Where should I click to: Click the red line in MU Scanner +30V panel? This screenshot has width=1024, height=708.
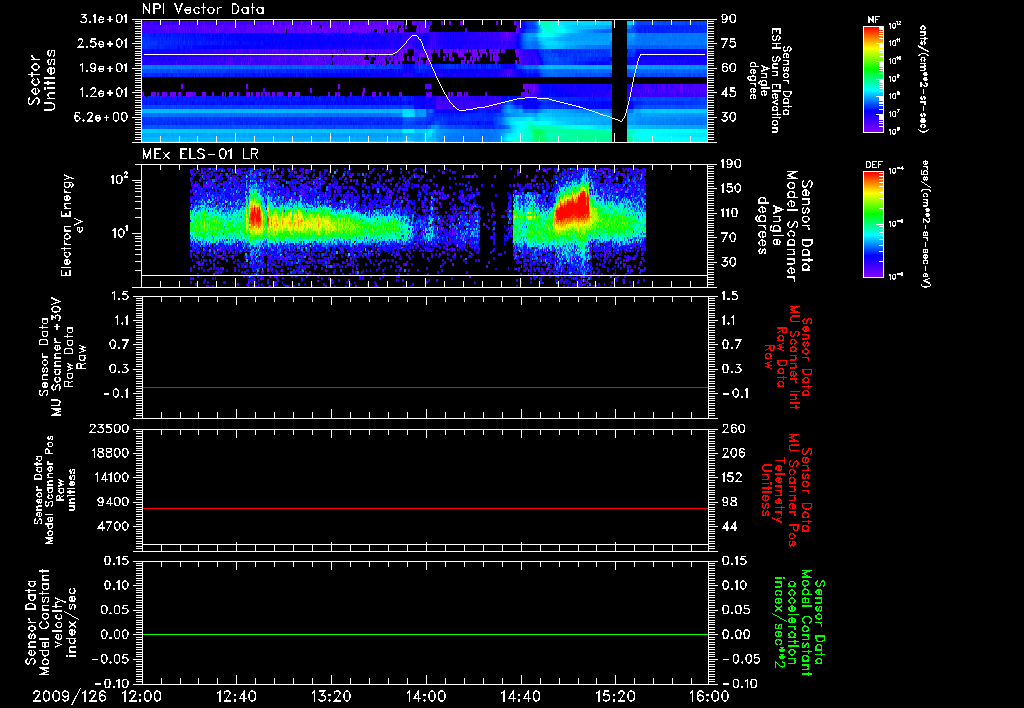[x=425, y=387]
